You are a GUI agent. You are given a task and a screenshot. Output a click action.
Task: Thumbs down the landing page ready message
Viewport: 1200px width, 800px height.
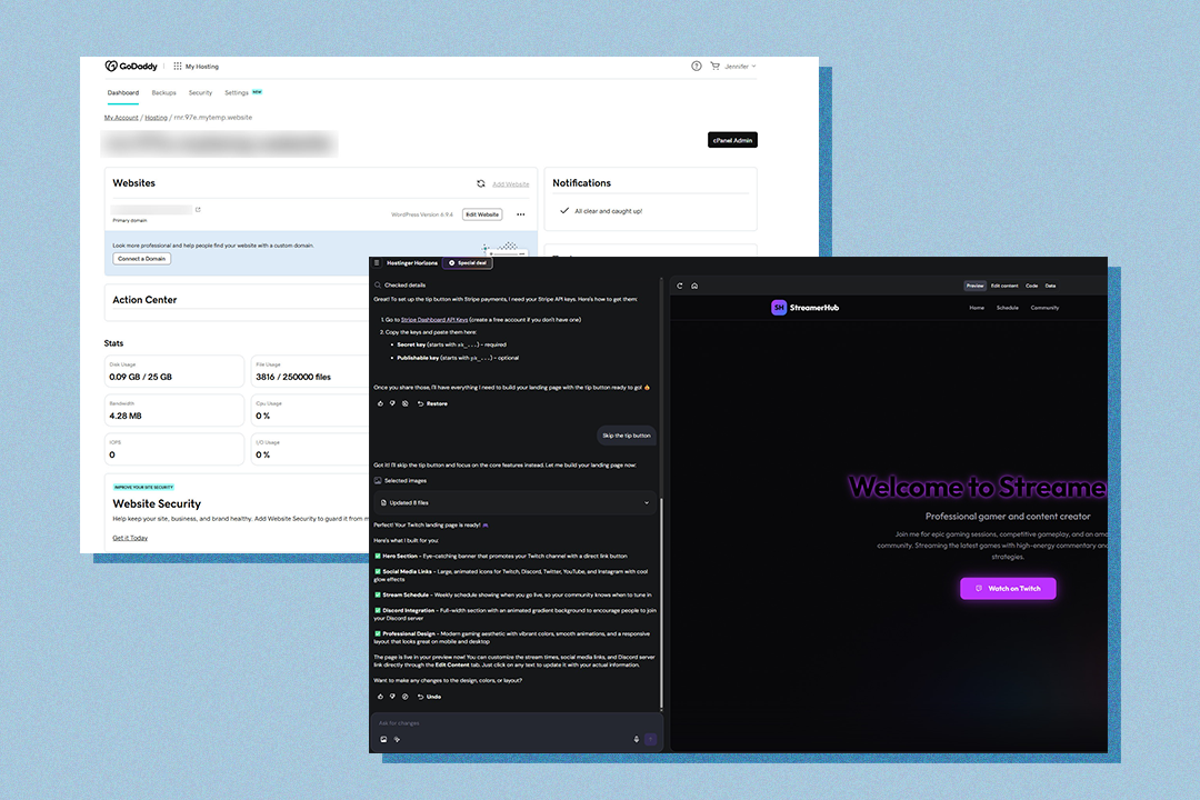392,696
